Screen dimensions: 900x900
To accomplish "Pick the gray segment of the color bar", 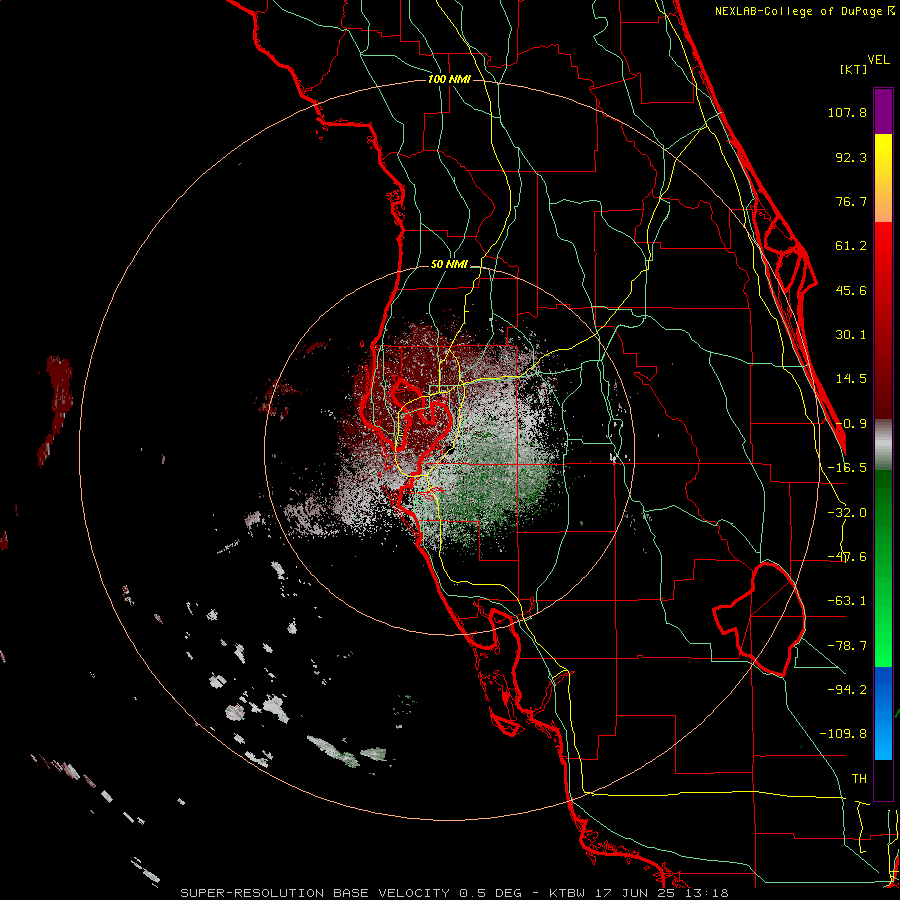I will click(x=883, y=444).
